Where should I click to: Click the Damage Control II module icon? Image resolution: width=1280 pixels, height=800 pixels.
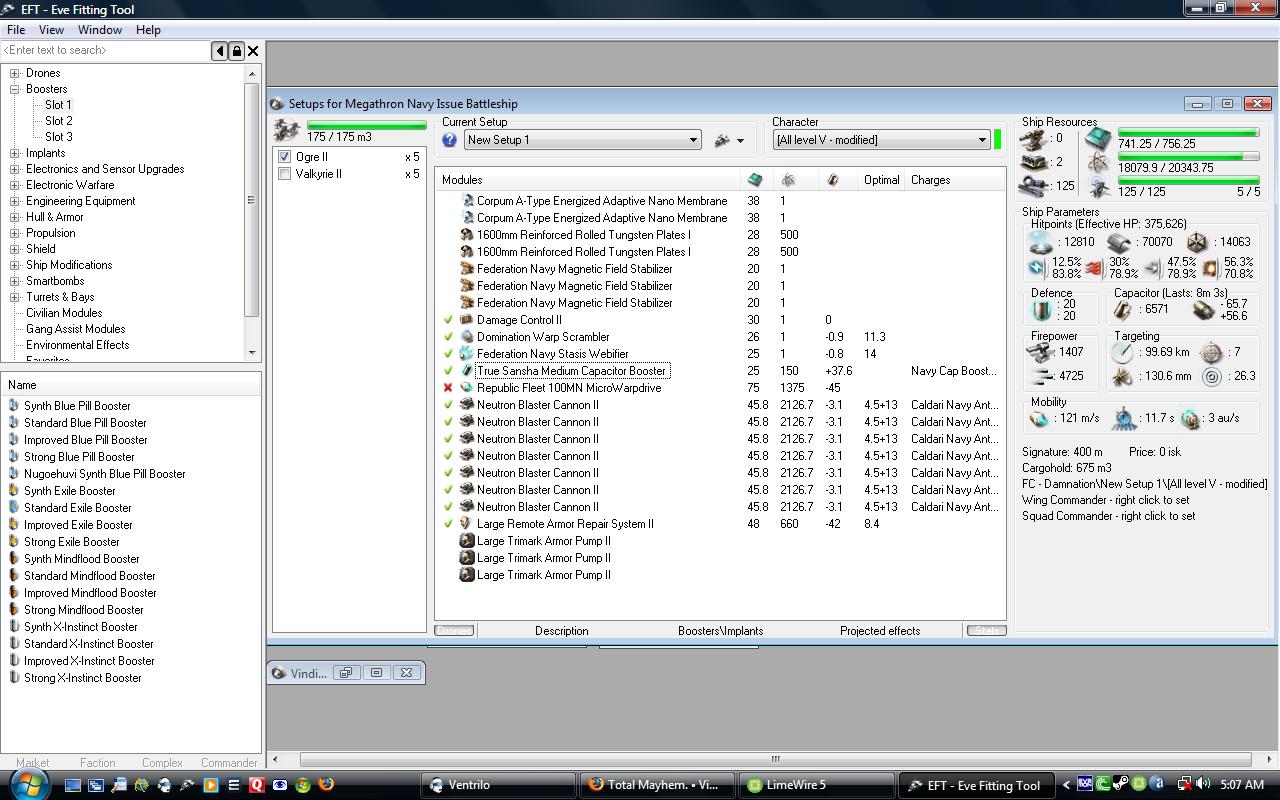(466, 320)
